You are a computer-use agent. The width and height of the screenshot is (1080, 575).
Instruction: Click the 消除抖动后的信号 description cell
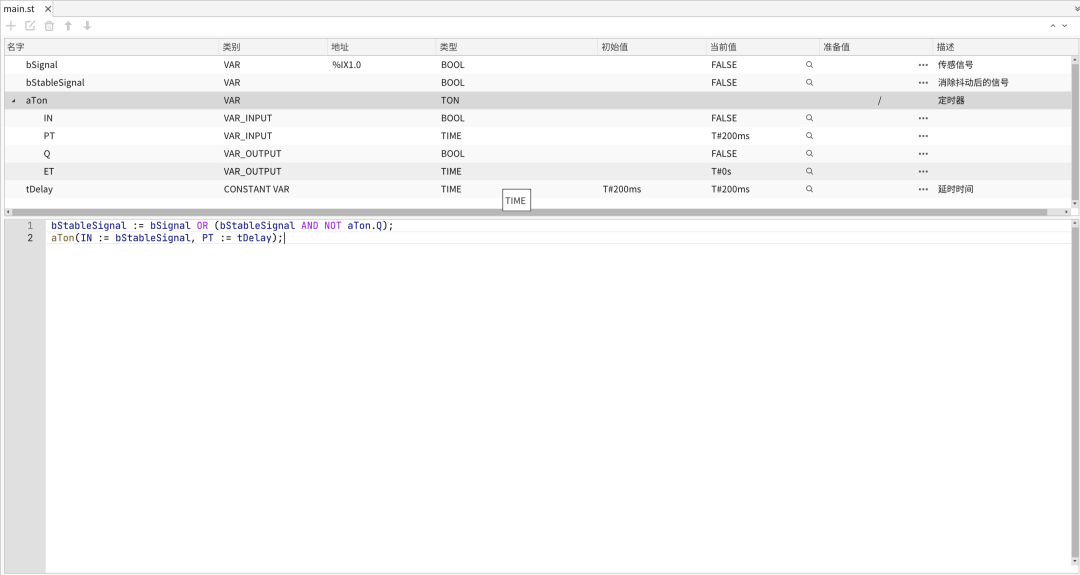click(x=973, y=83)
